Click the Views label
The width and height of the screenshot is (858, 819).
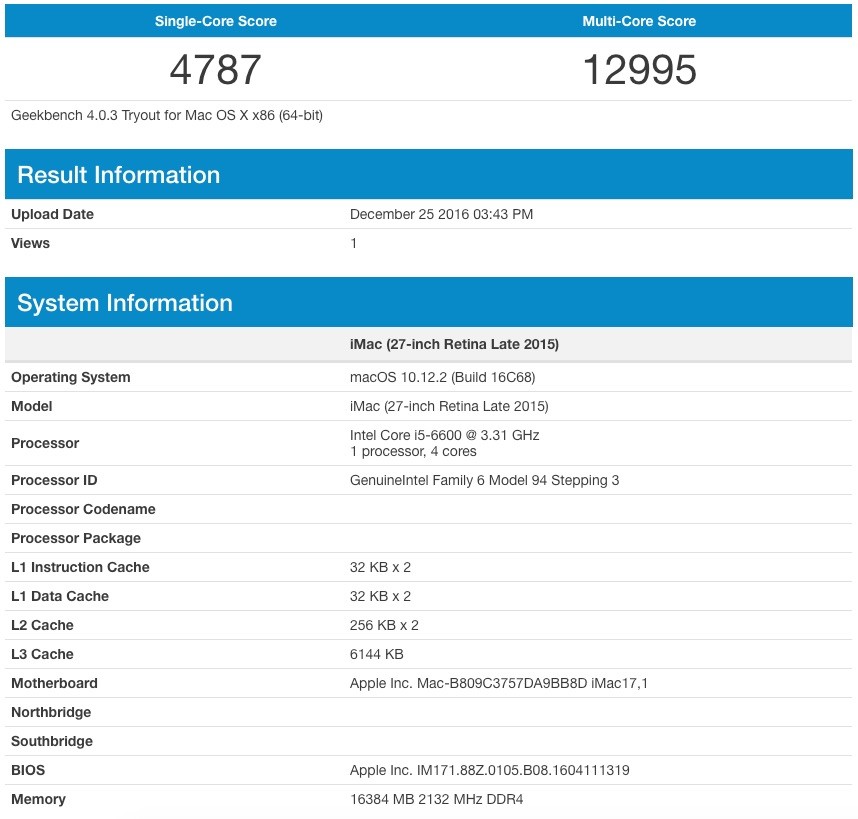(31, 243)
